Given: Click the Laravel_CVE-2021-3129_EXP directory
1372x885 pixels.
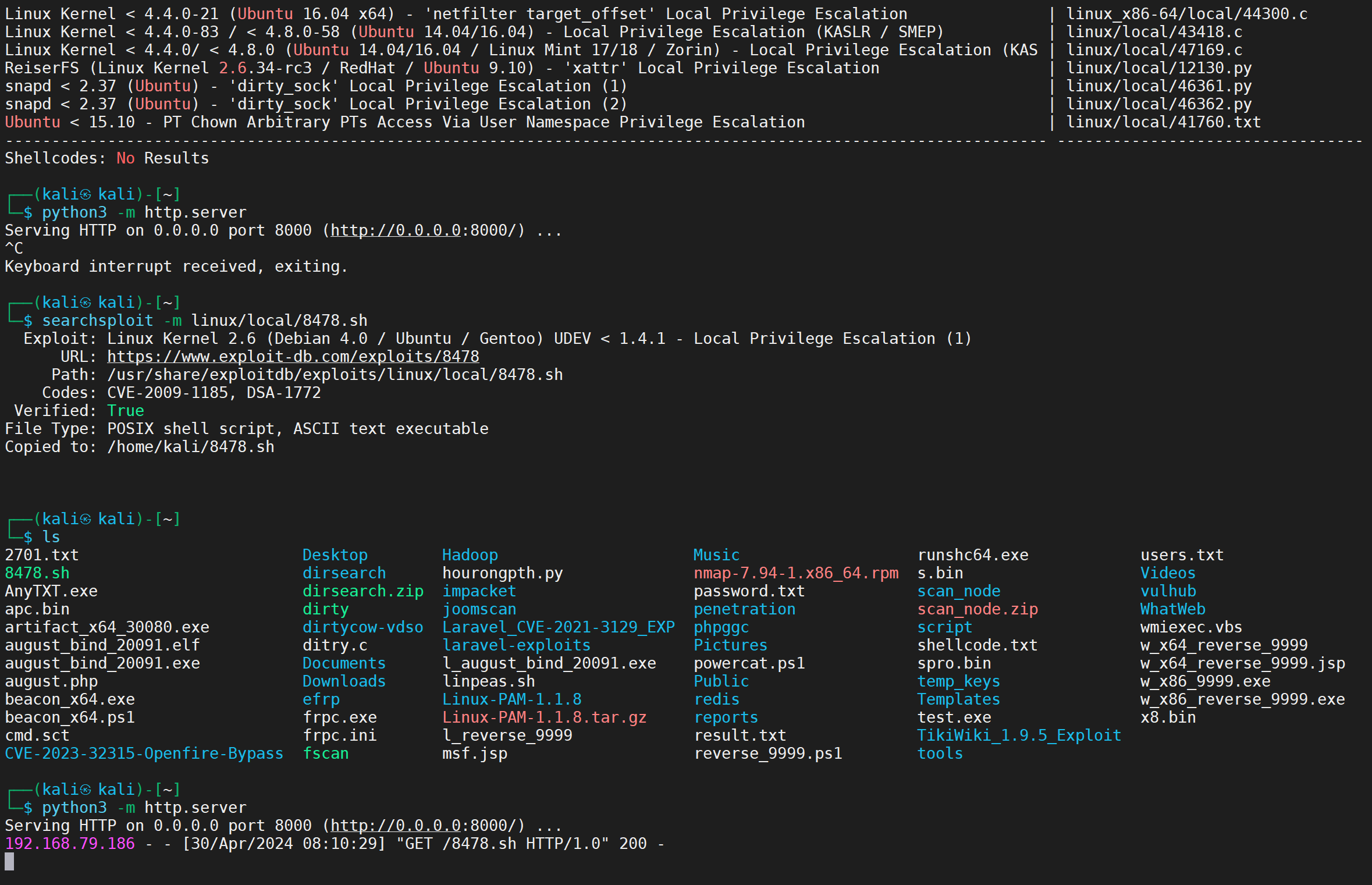Looking at the screenshot, I should tap(558, 627).
